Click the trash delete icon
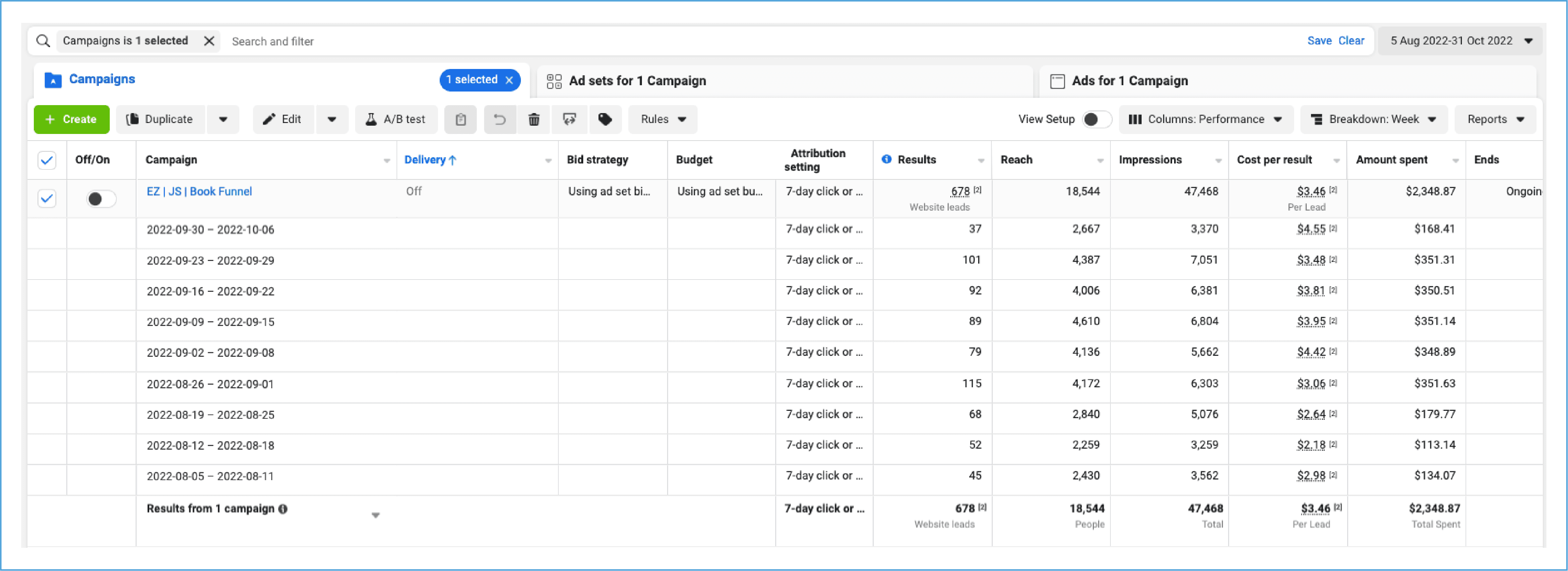 pos(534,119)
